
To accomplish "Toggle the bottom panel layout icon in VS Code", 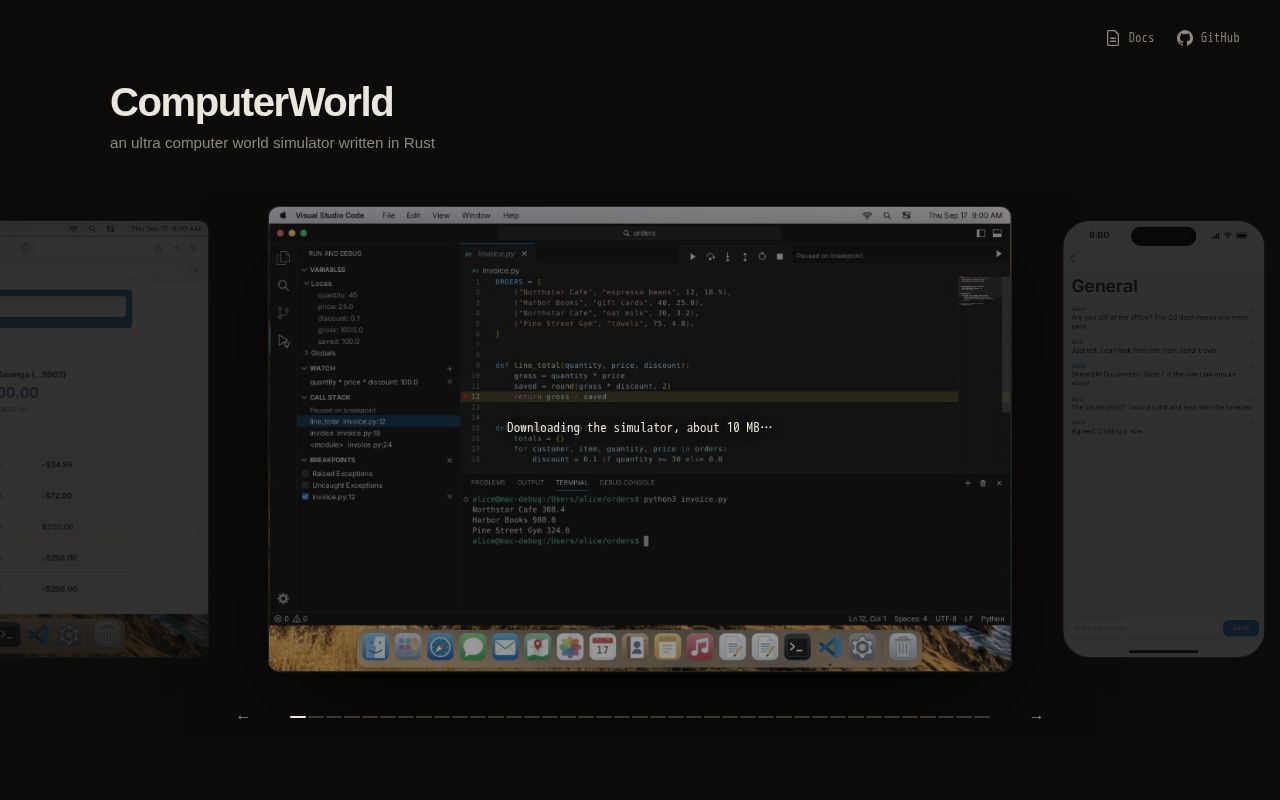I will [997, 233].
